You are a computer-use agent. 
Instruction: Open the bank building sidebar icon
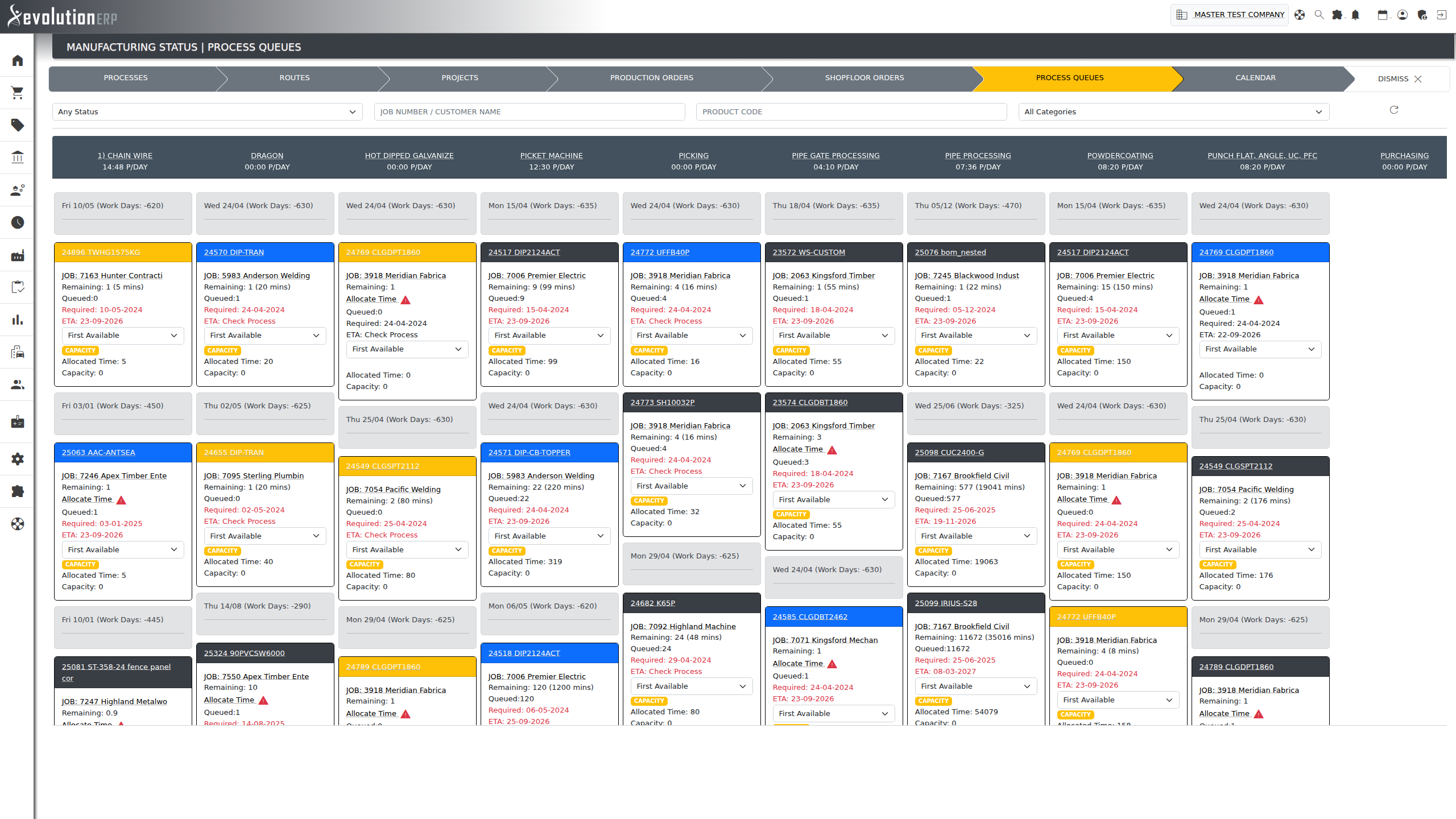pos(18,157)
